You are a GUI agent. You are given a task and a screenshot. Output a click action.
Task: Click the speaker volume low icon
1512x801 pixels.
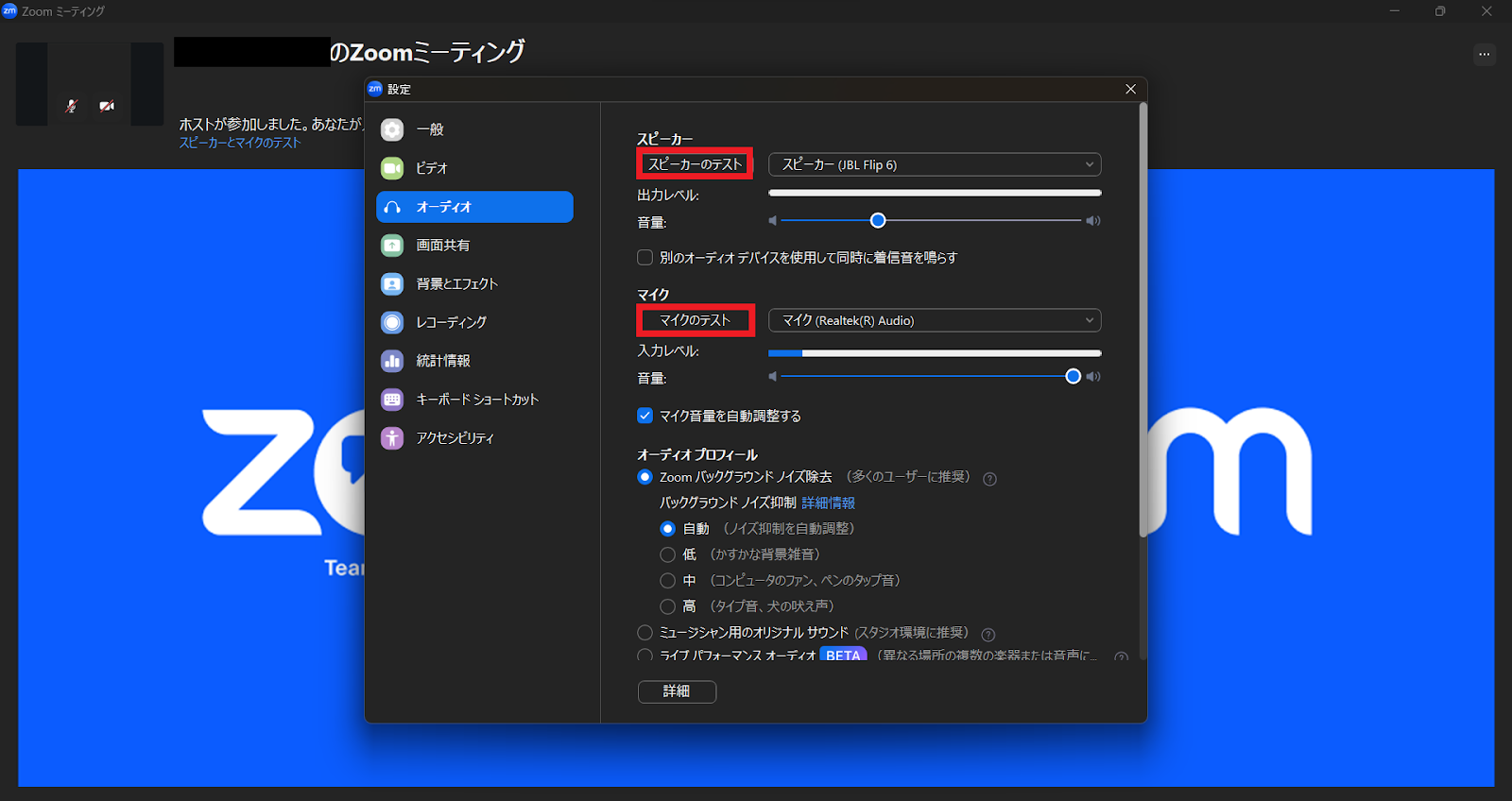773,221
